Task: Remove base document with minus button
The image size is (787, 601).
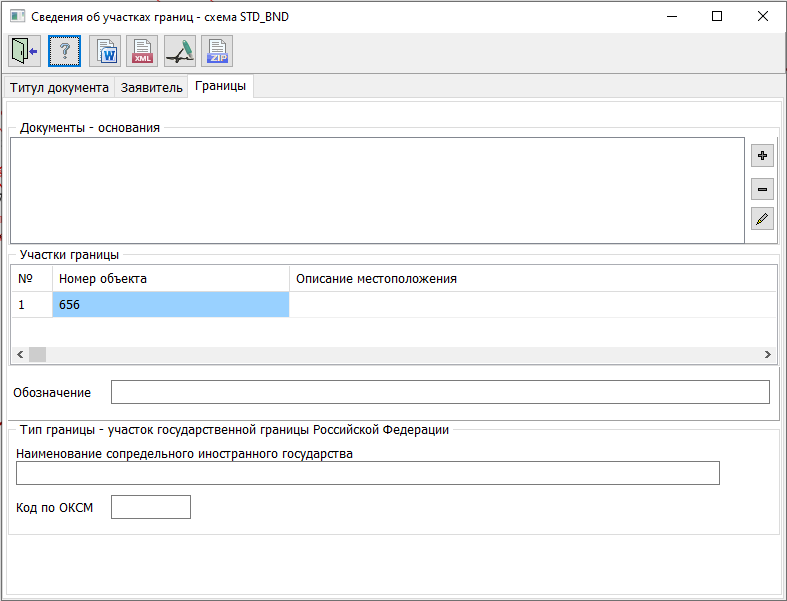Action: (762, 188)
